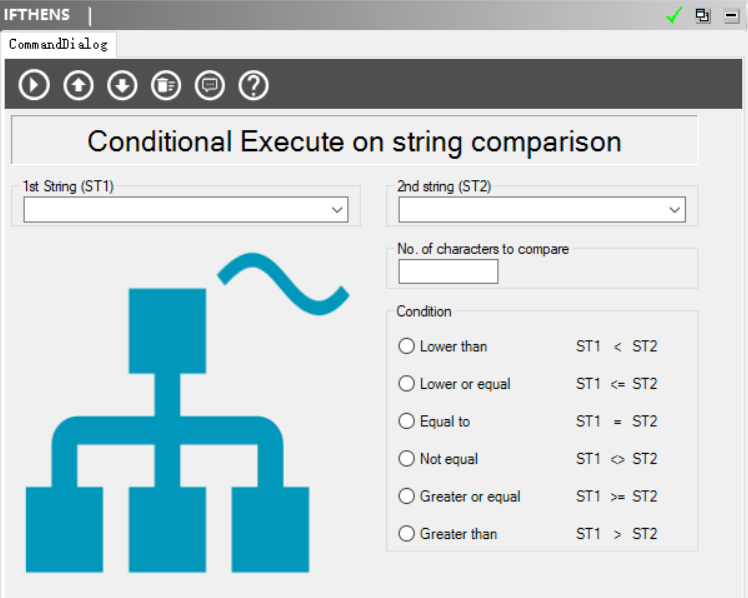Select the Lower than condition

(x=406, y=346)
